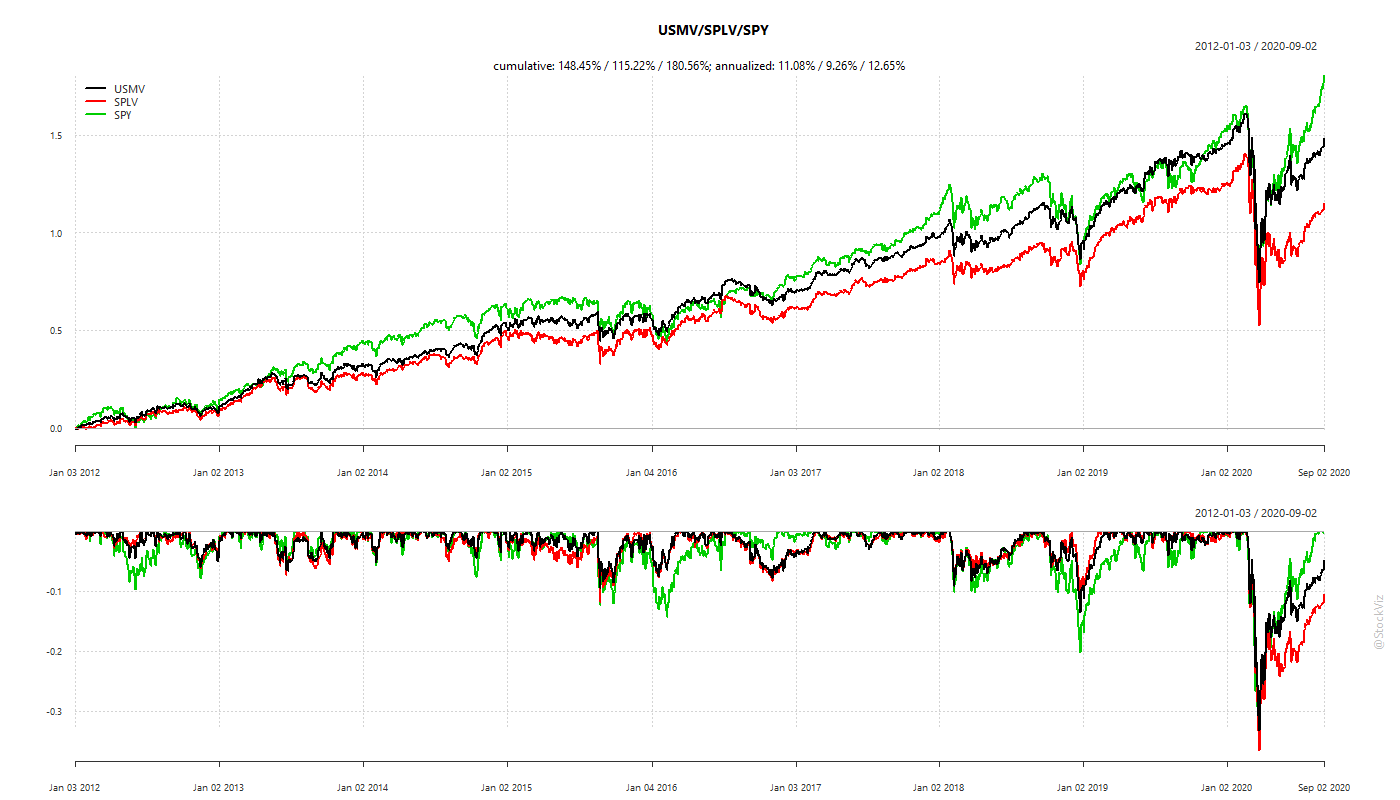Click Jan 02 2019 on top chart axis
This screenshot has height=800, width=1400.
pyautogui.click(x=1083, y=473)
